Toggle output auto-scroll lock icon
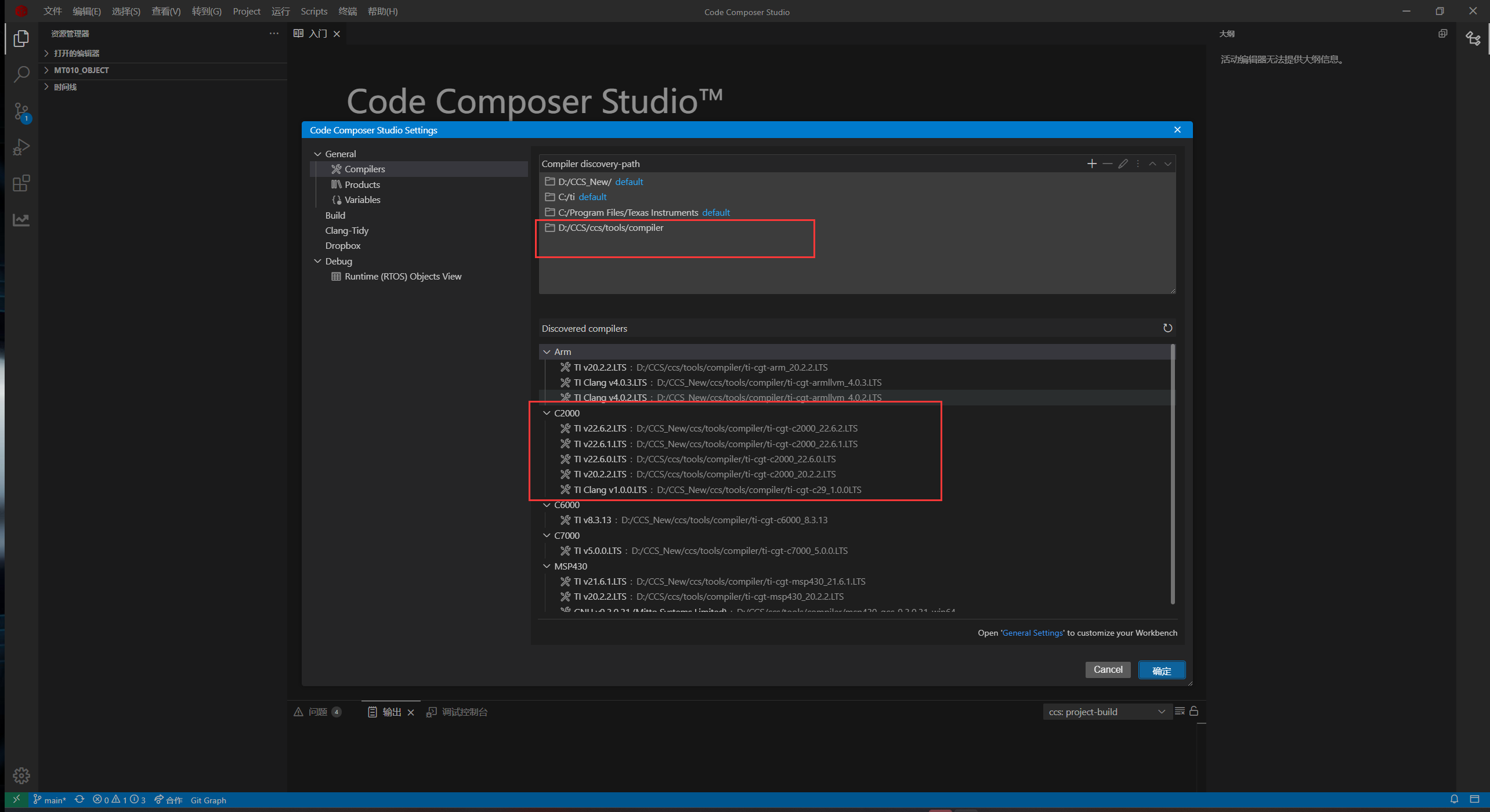Viewport: 1490px width, 812px height. coord(1194,712)
